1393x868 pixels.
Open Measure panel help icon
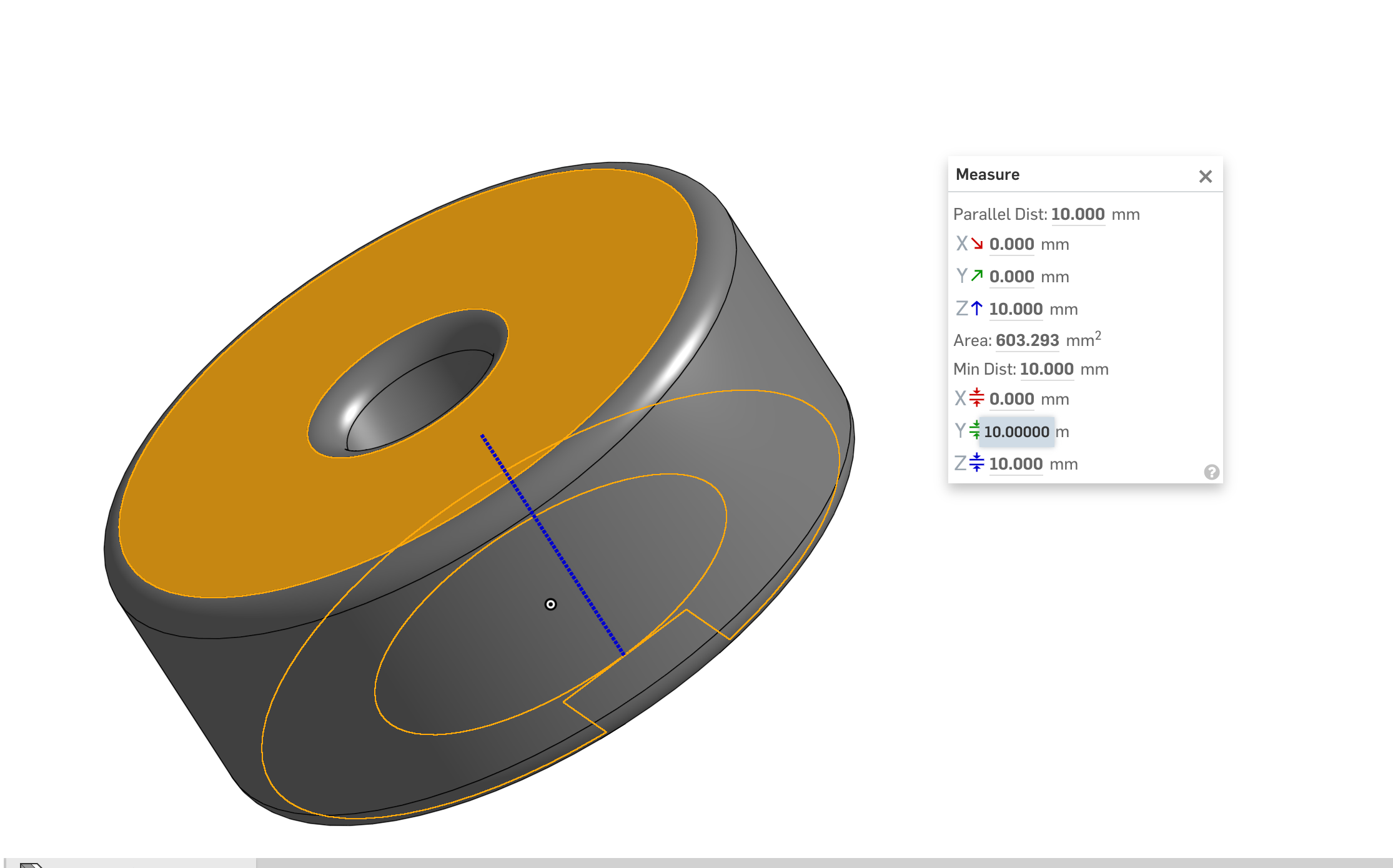1211,472
